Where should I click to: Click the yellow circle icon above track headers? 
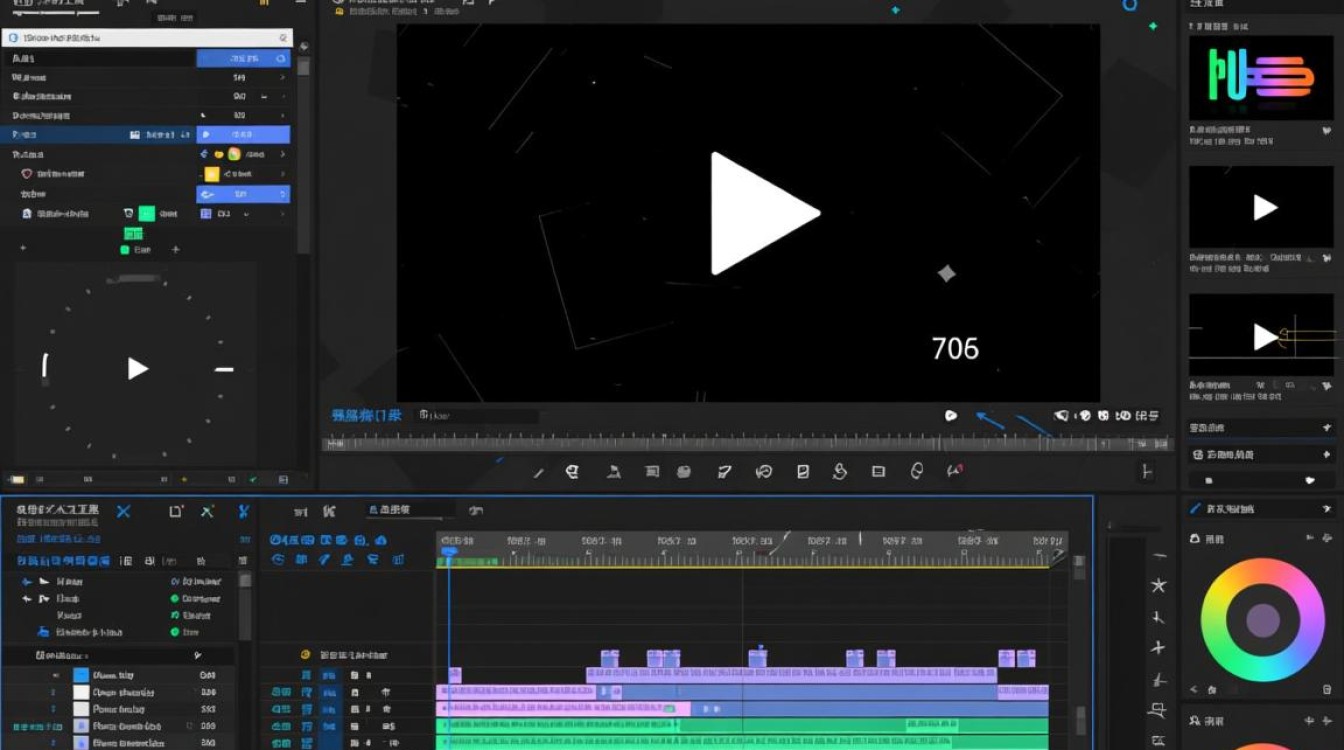point(306,655)
